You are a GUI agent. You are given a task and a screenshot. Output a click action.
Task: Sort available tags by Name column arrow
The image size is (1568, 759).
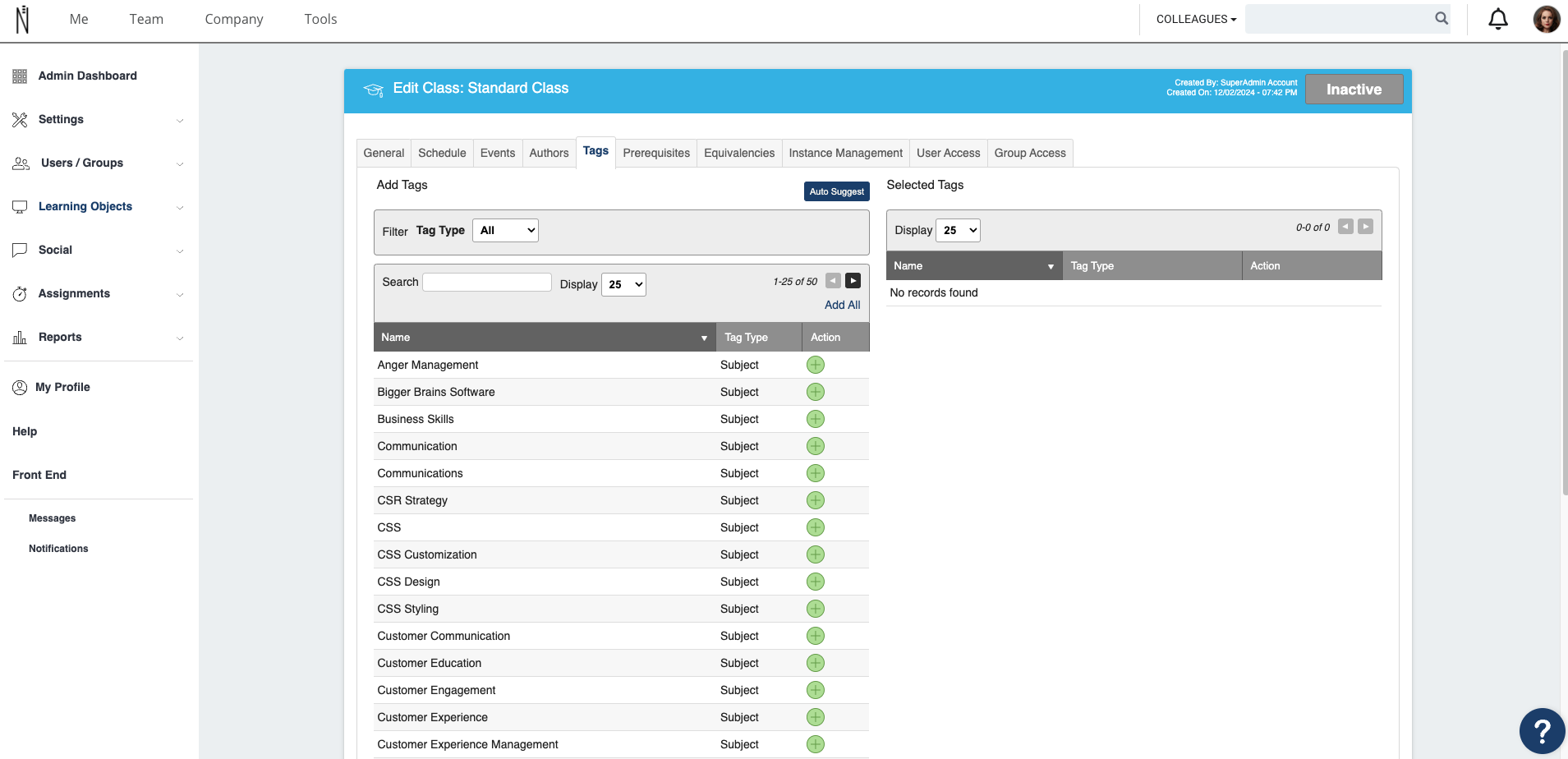click(704, 338)
